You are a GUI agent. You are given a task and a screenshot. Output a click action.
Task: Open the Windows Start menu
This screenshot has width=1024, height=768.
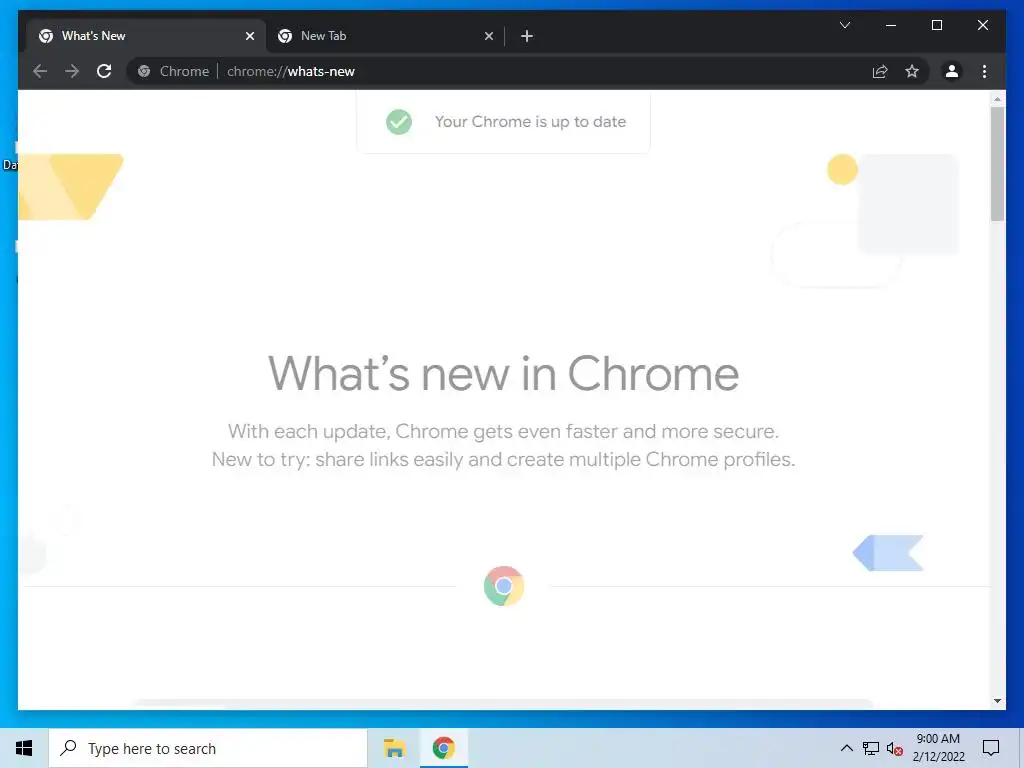24,748
